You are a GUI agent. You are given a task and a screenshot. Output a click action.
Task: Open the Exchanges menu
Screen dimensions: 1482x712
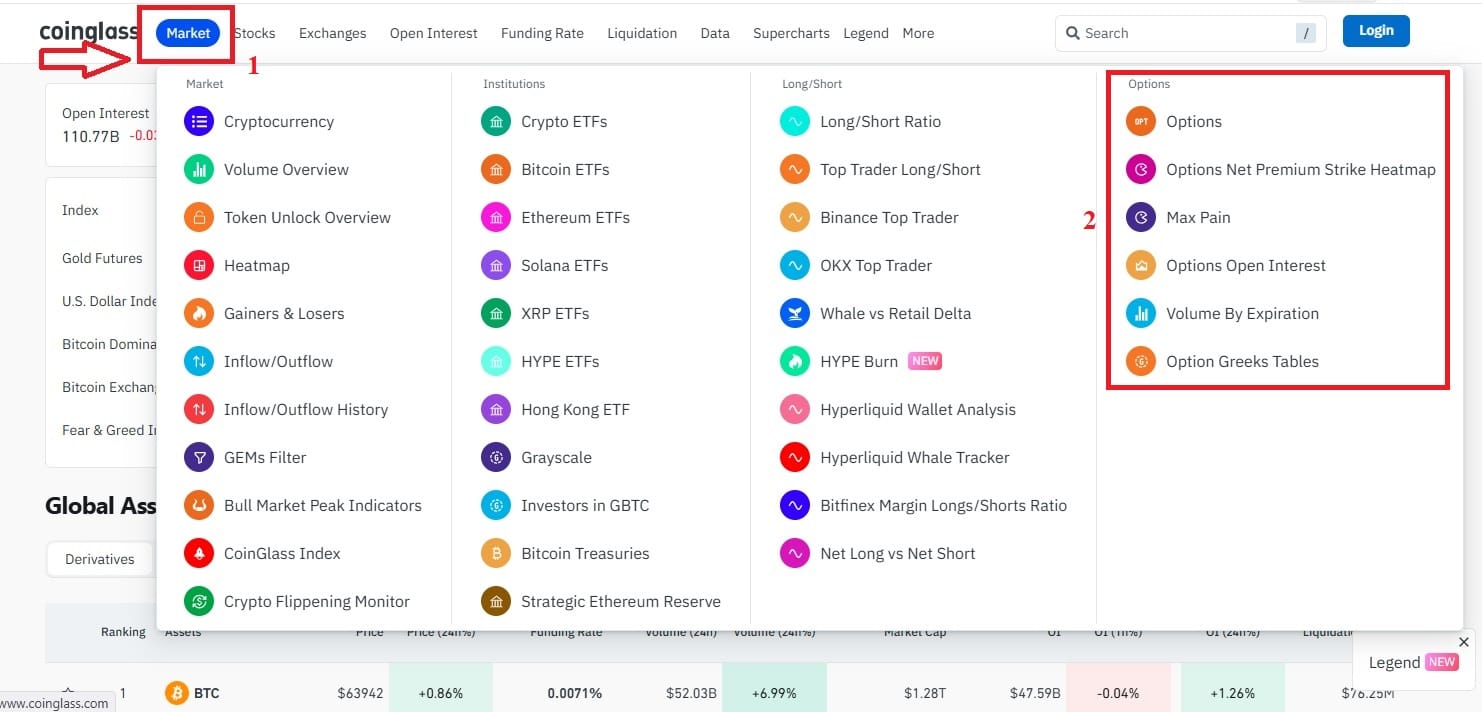pos(333,33)
